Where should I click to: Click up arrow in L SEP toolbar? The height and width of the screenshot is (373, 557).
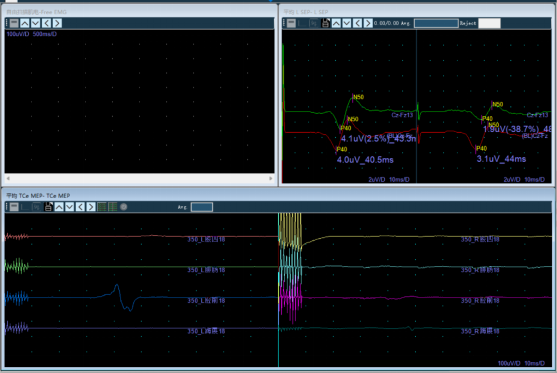point(336,23)
